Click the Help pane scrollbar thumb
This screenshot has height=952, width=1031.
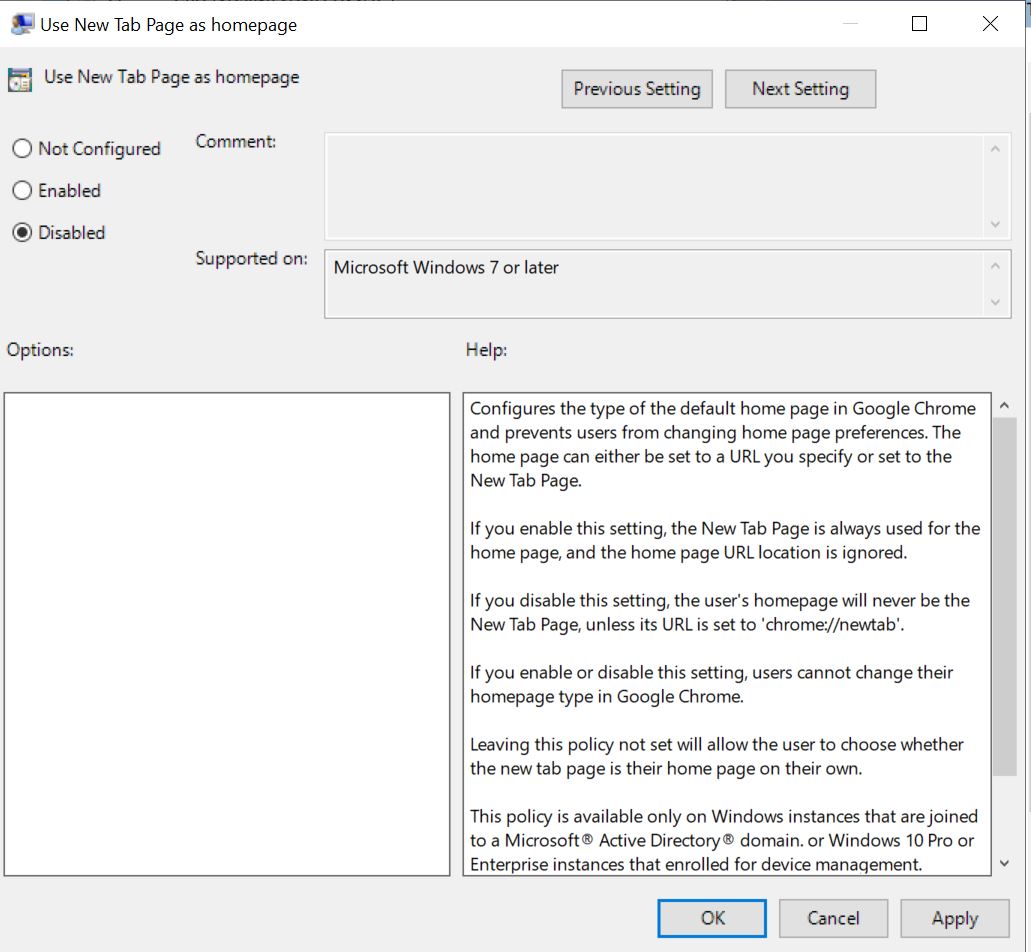click(1004, 595)
